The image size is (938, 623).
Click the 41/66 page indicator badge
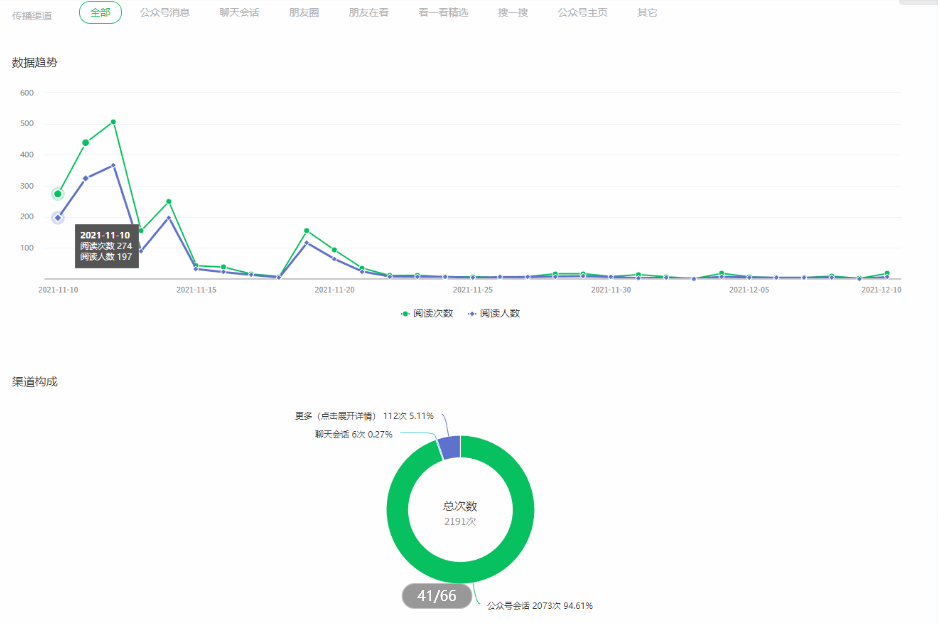tap(437, 596)
